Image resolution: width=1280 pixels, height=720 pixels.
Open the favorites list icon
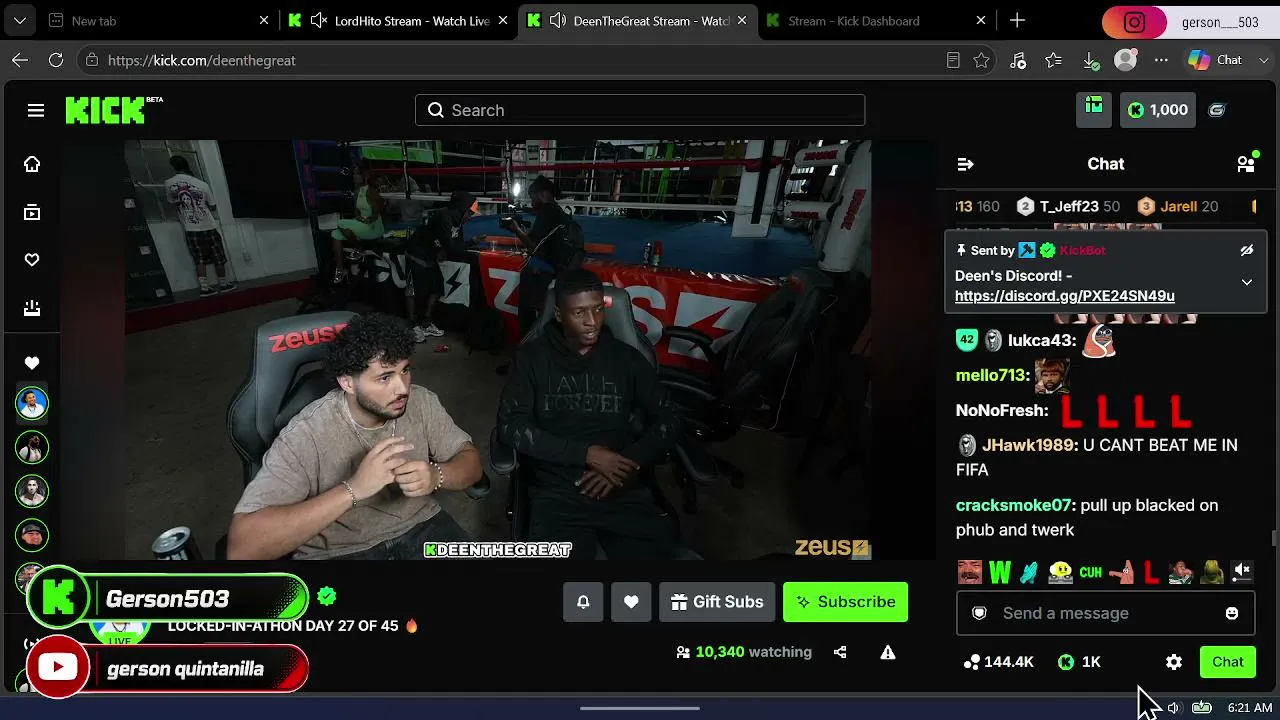(1054, 60)
